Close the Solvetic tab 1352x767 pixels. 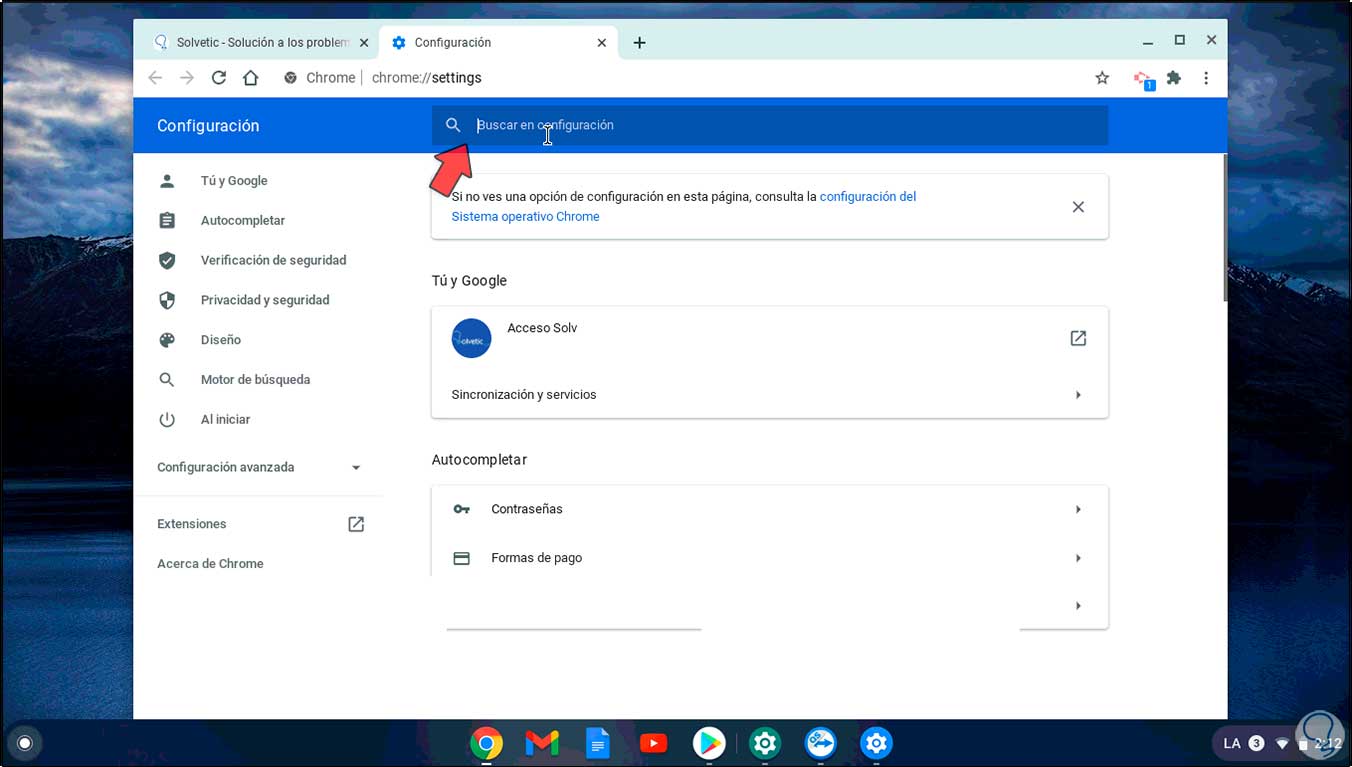(364, 42)
